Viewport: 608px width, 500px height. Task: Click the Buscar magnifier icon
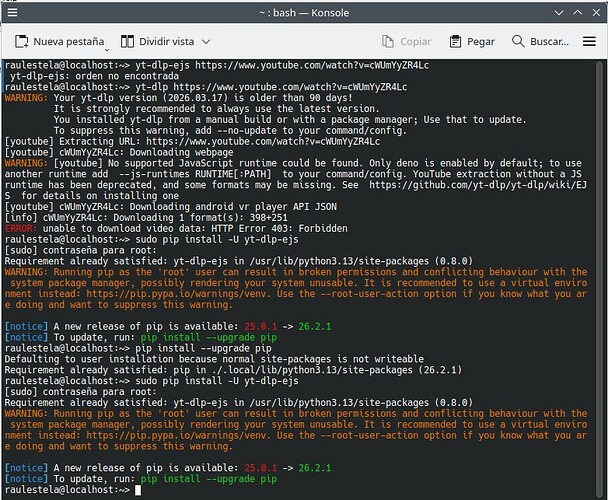[x=518, y=41]
